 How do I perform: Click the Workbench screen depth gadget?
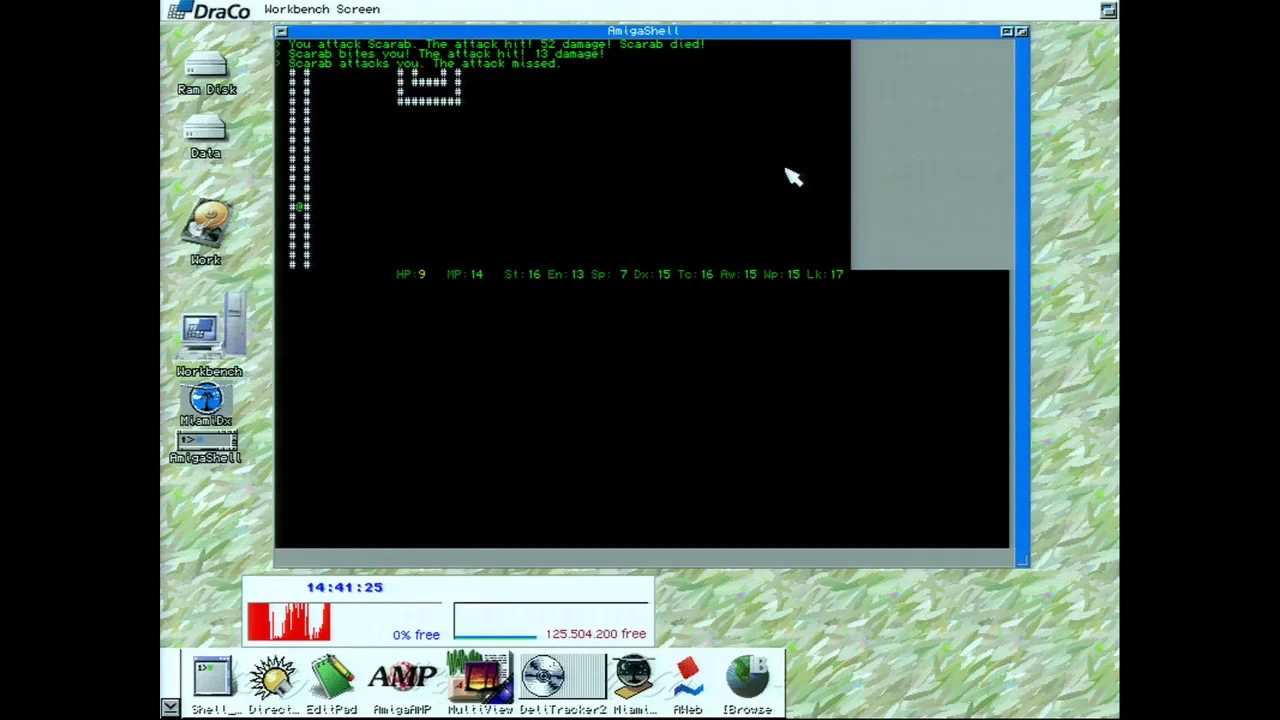click(1108, 10)
